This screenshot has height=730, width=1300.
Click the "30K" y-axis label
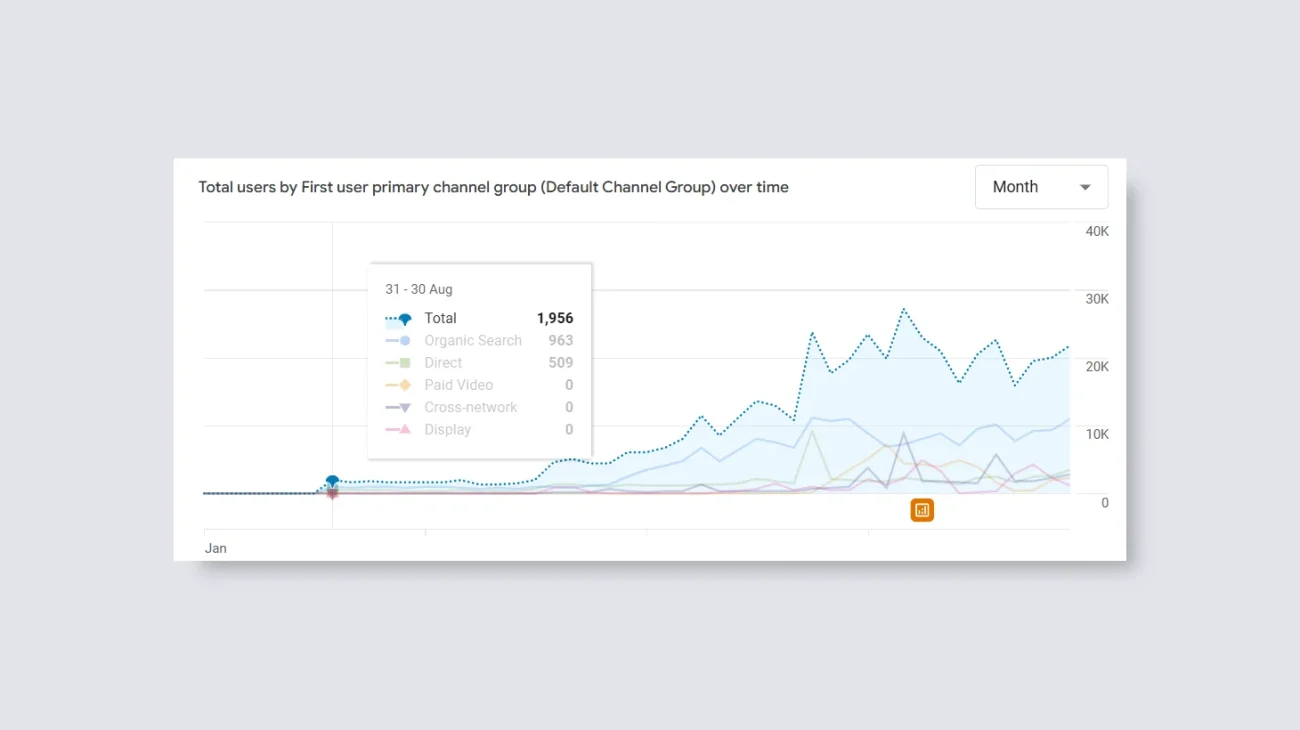point(1097,299)
